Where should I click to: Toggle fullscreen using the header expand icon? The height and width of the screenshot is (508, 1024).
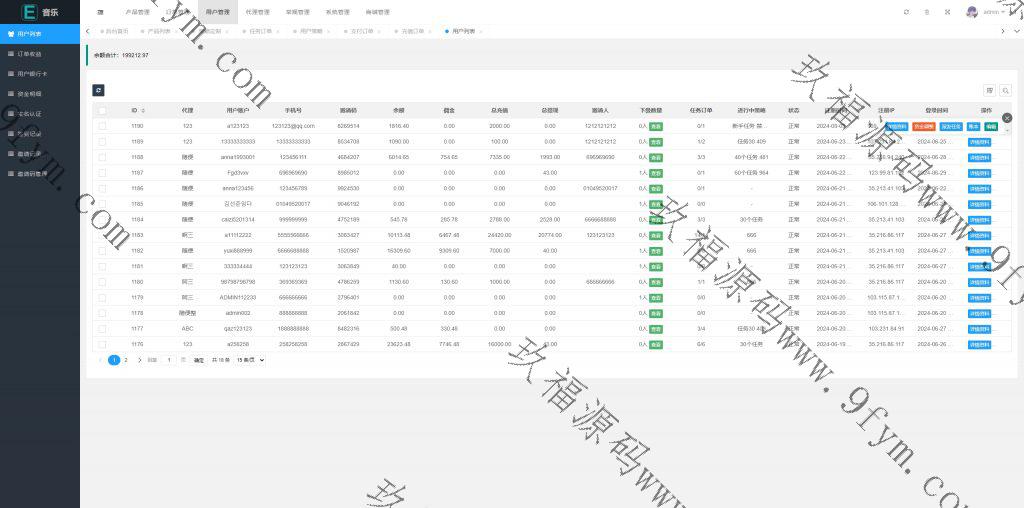948,12
